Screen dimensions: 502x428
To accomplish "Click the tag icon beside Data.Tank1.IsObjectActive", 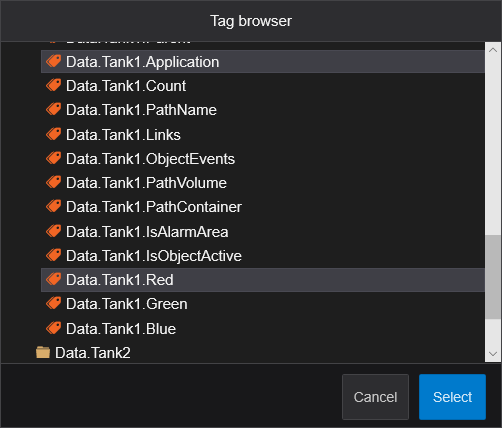I will tap(54, 255).
